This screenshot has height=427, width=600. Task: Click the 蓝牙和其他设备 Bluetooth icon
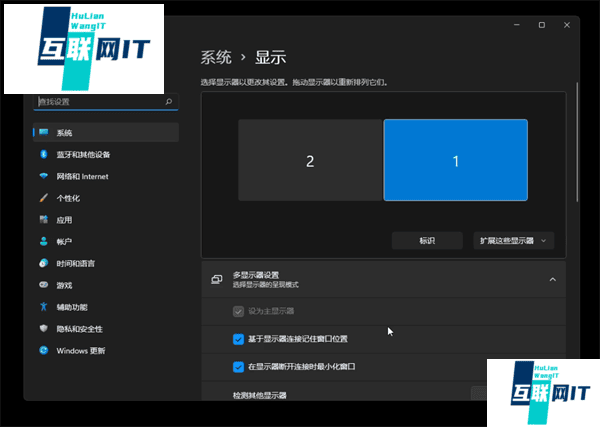[x=43, y=155]
